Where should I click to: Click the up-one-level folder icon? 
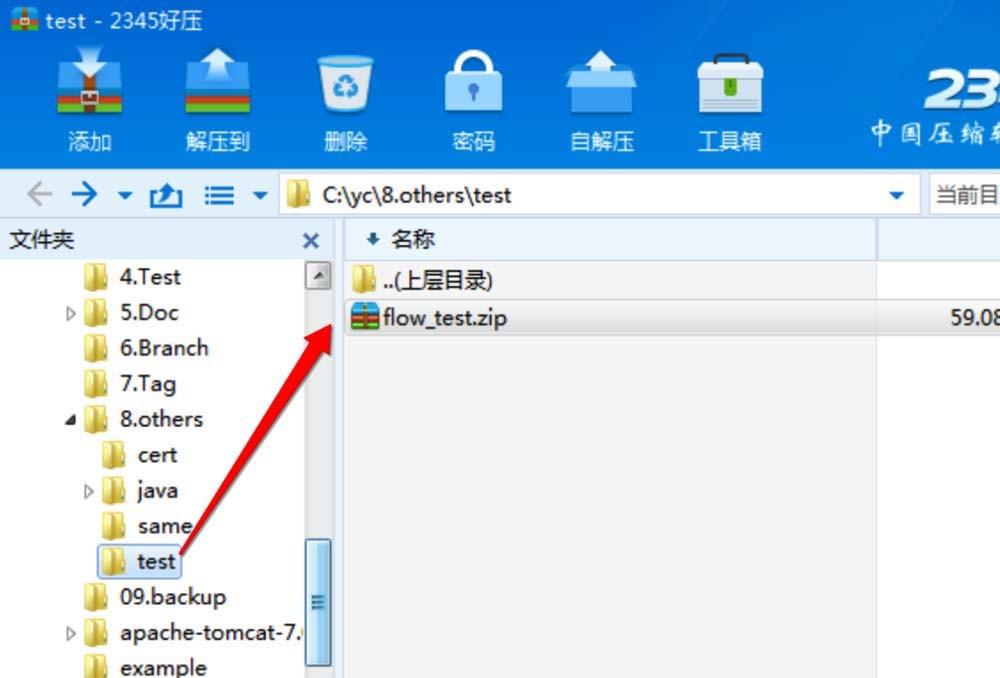[x=166, y=195]
